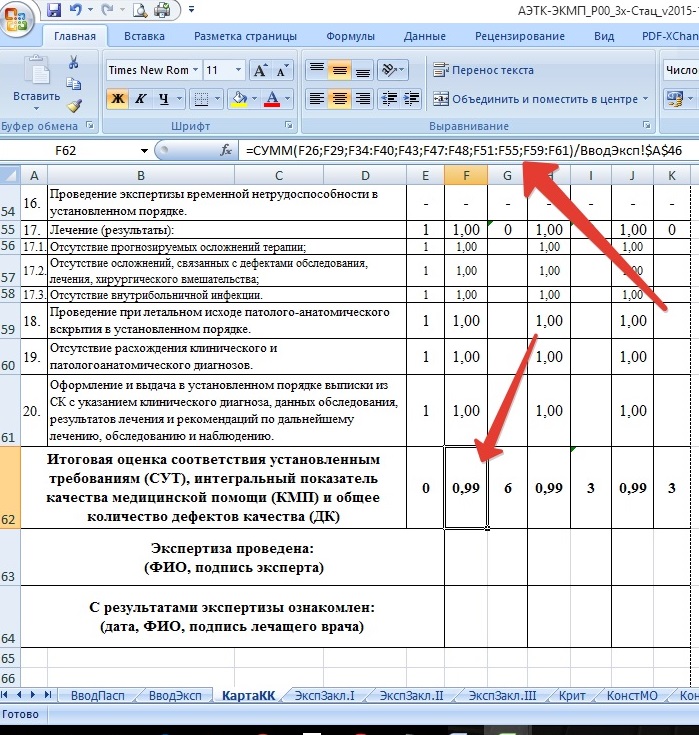Viewport: 699px width, 735px height.
Task: Apply the yellow fill color bucket
Action: click(x=240, y=99)
